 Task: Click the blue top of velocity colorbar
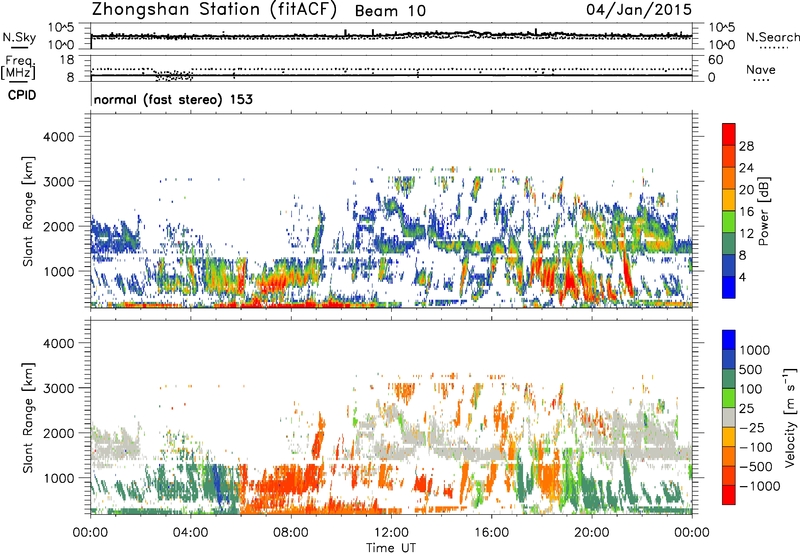point(729,340)
